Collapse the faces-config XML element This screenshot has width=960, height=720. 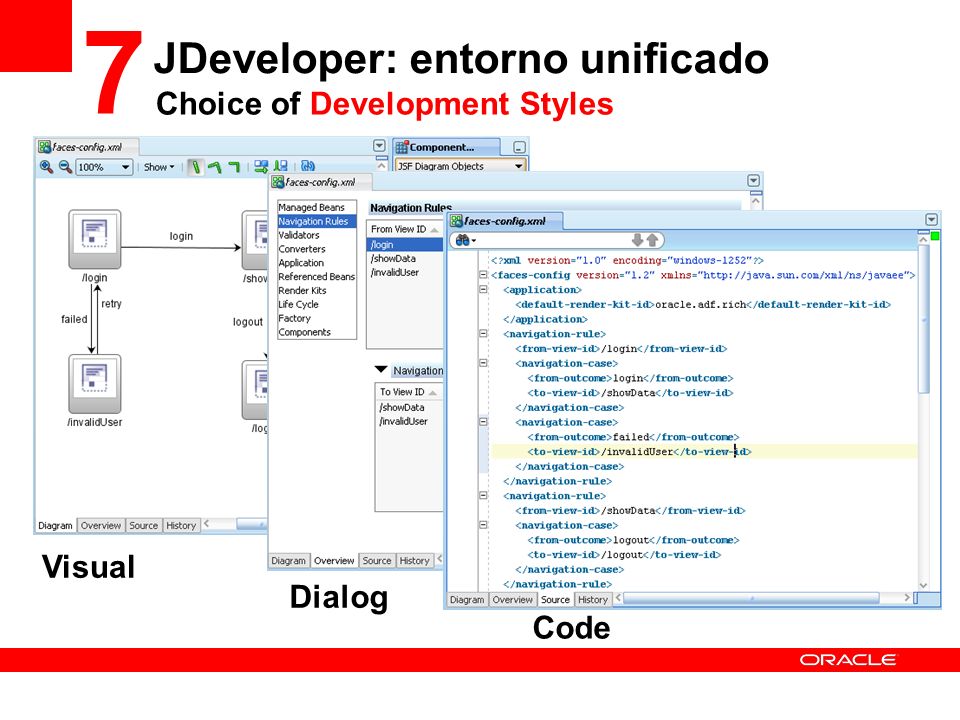pyautogui.click(x=483, y=275)
